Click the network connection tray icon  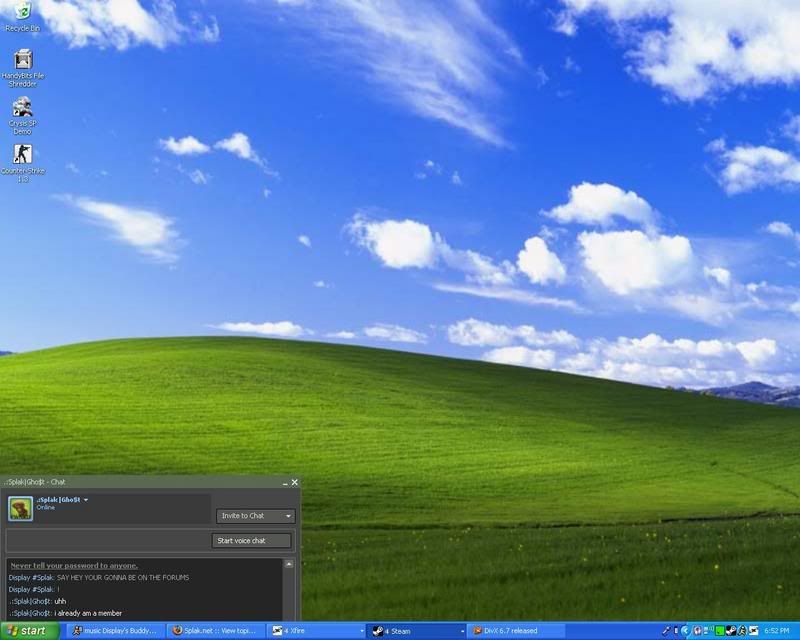706,631
